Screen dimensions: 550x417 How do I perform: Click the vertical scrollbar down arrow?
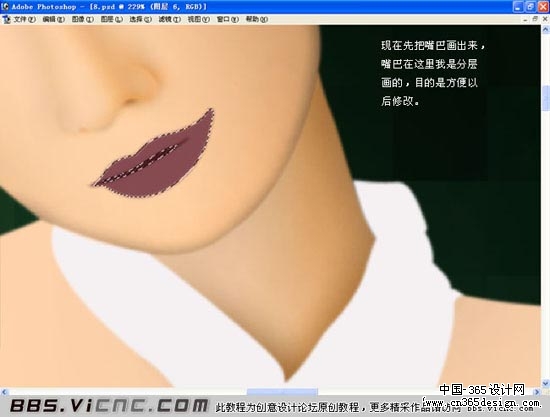(545, 383)
